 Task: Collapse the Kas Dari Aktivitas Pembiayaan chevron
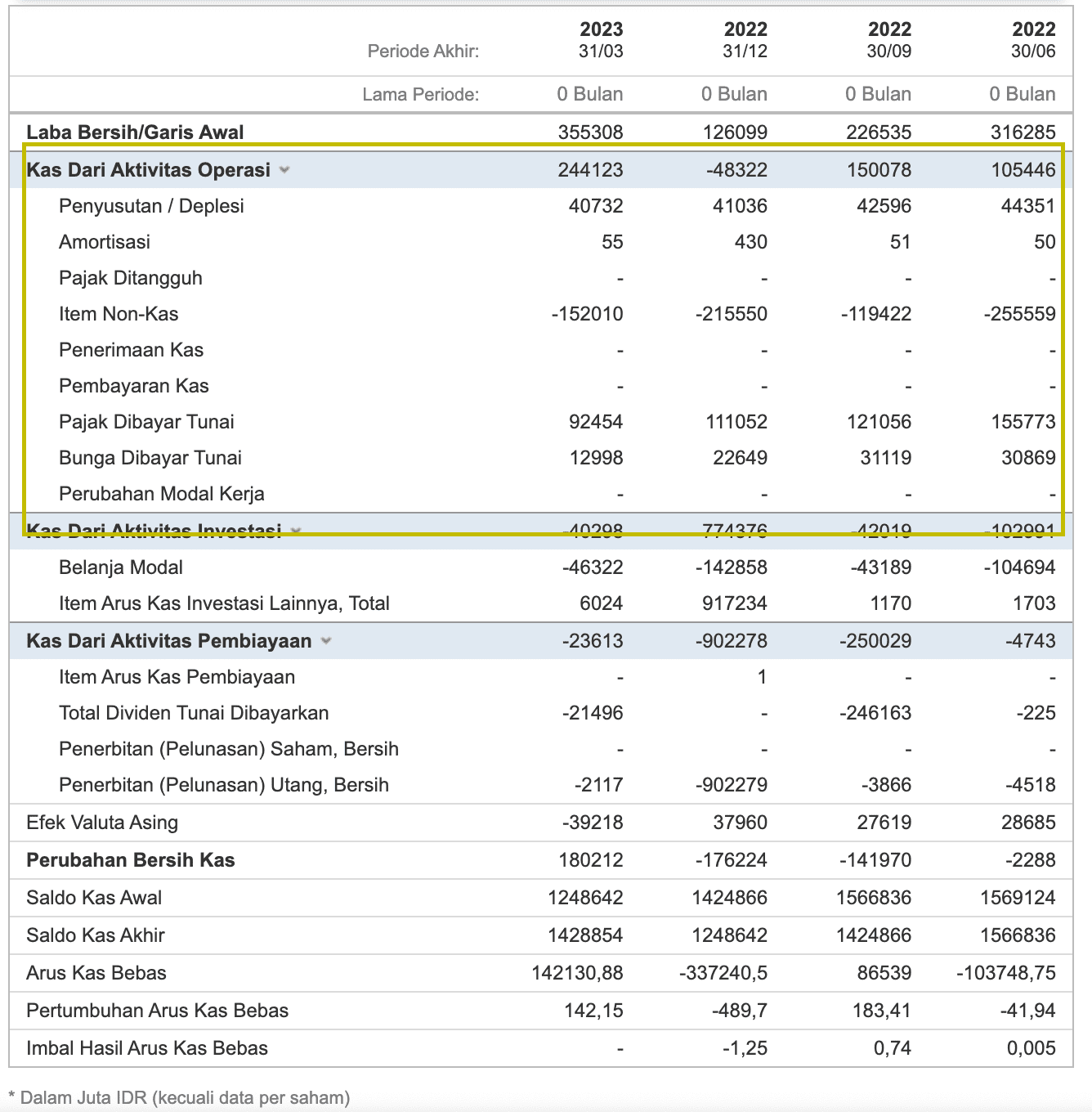pyautogui.click(x=326, y=641)
